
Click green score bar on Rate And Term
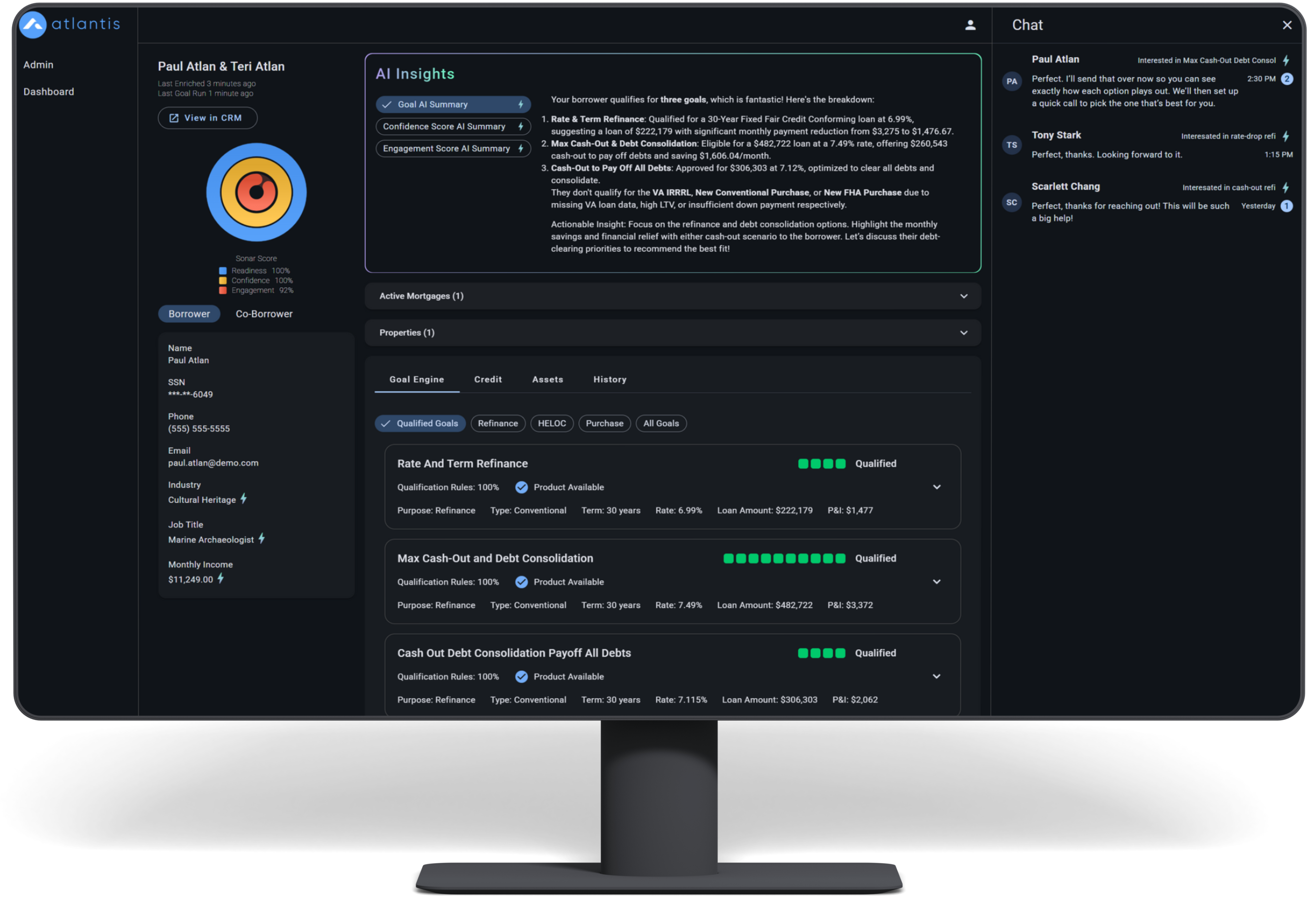pos(822,464)
